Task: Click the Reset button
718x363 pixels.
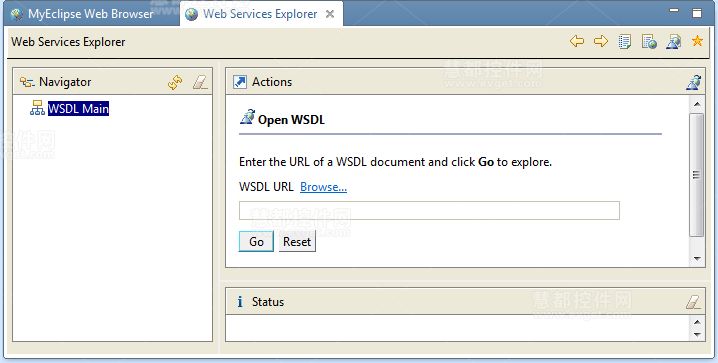Action: 297,241
